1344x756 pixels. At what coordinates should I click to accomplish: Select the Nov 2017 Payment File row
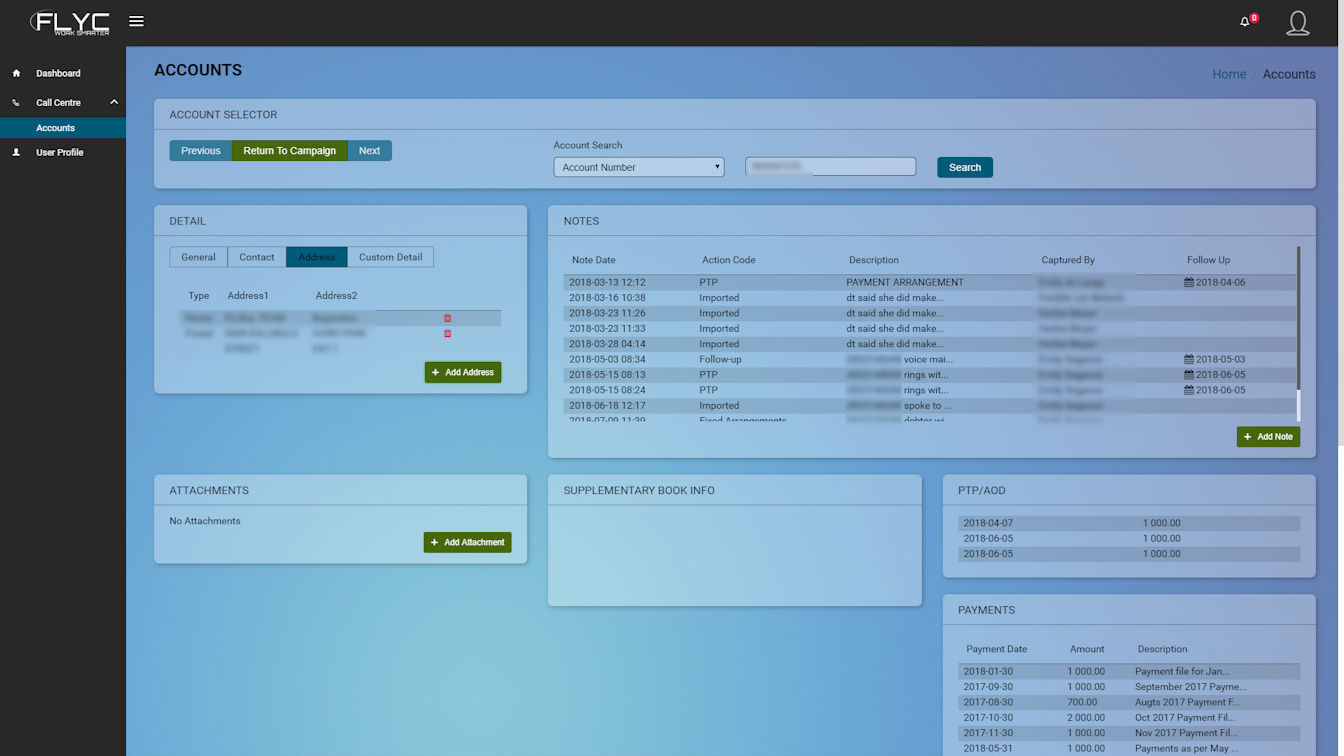coord(1129,733)
